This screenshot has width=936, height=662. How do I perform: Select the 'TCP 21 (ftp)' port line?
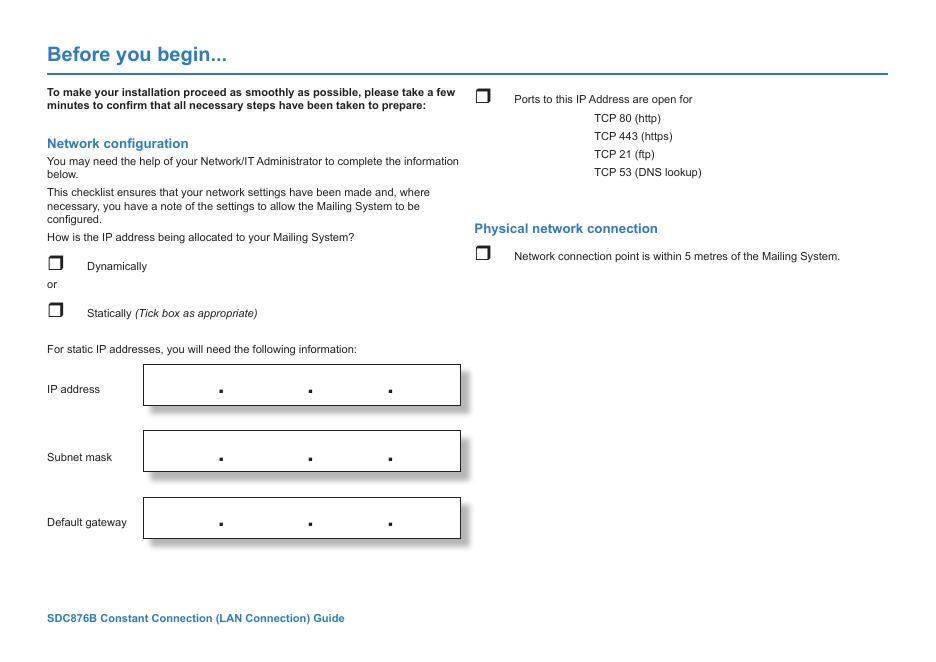pyautogui.click(x=624, y=154)
